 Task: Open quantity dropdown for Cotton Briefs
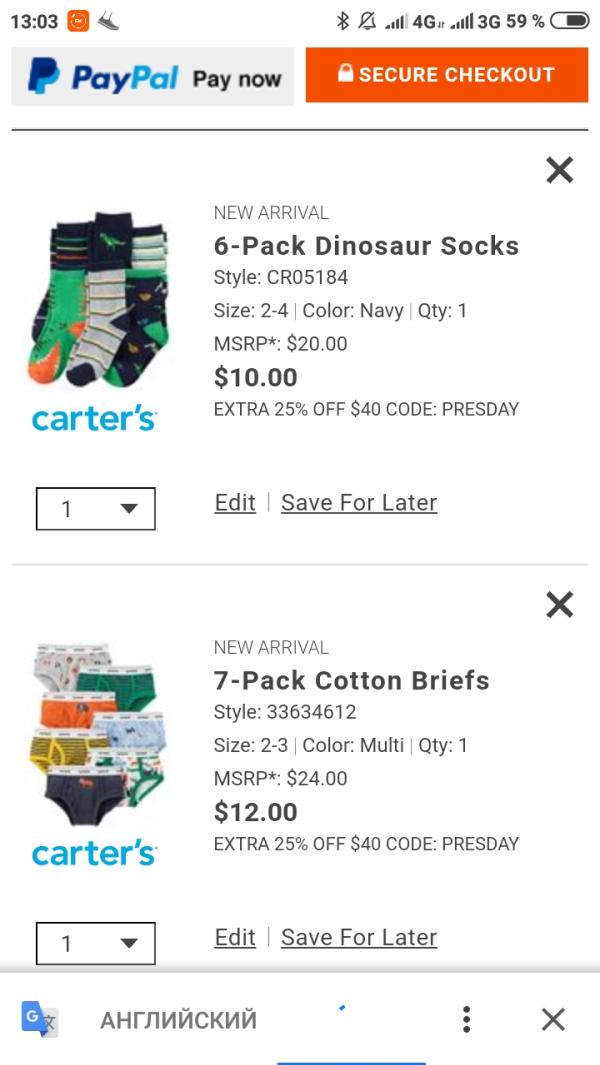96,943
